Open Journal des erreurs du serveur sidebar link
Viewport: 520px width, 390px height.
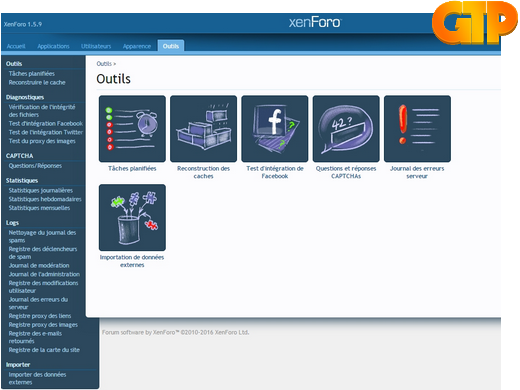(x=38, y=303)
